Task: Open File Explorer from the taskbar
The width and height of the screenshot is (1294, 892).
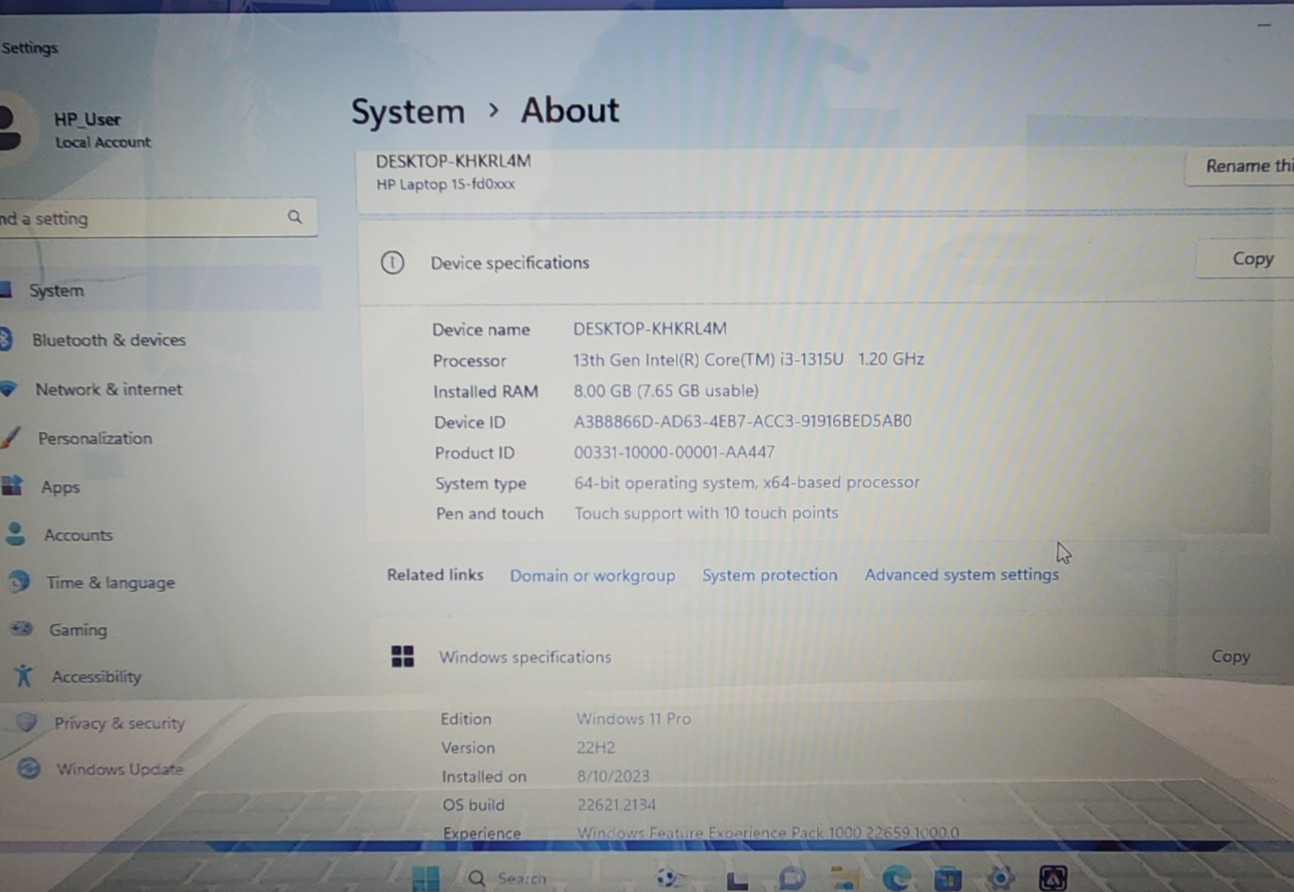Action: (x=844, y=879)
